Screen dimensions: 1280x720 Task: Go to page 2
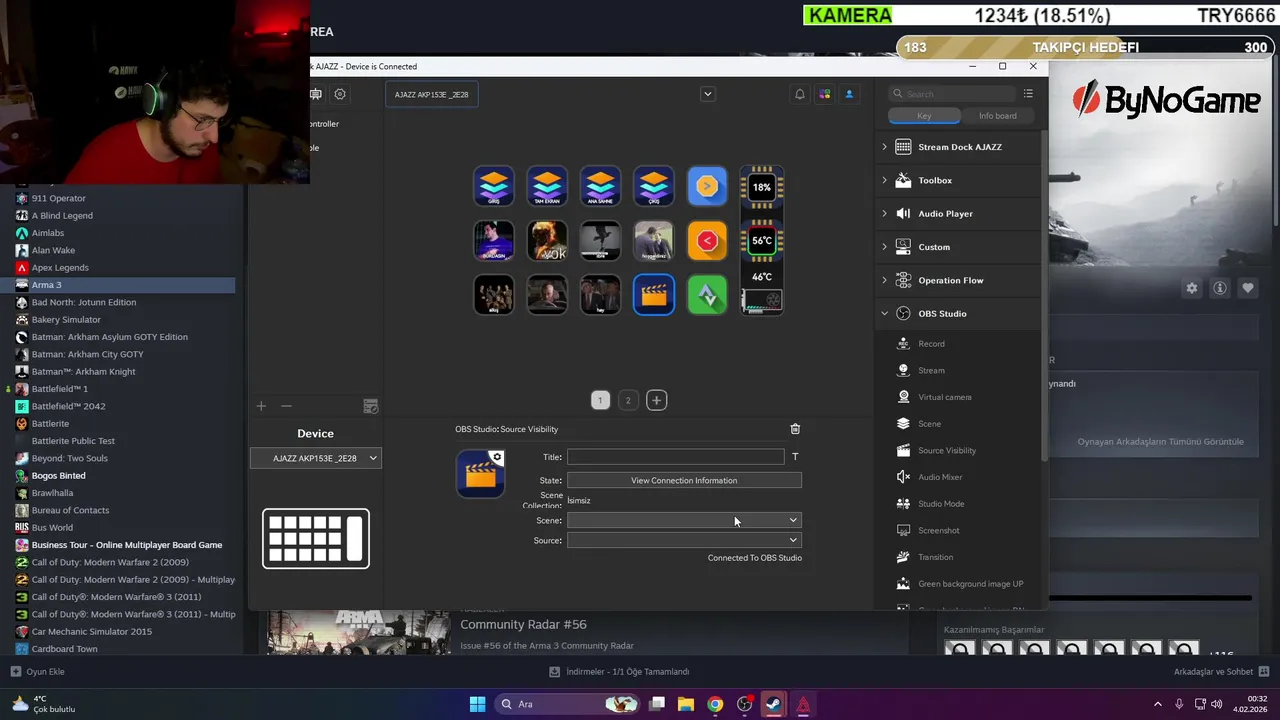tap(628, 400)
